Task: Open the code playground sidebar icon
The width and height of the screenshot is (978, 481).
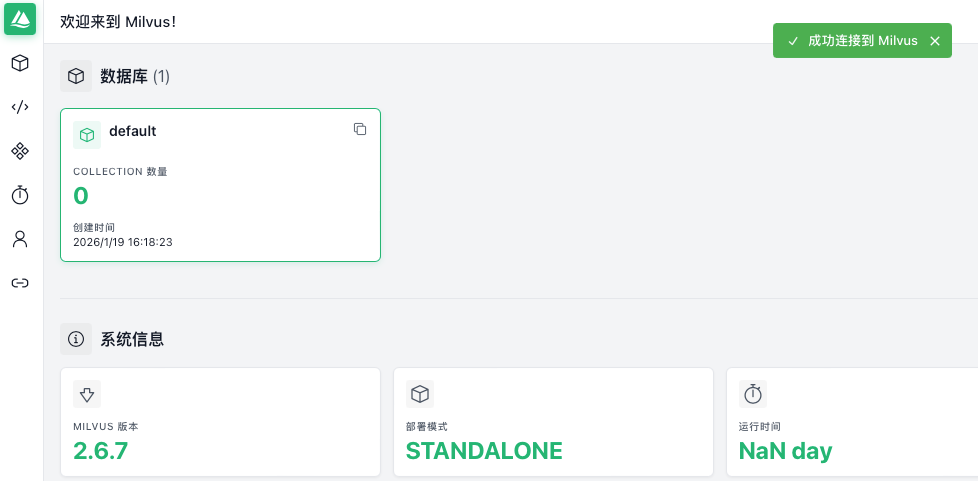Action: point(20,107)
